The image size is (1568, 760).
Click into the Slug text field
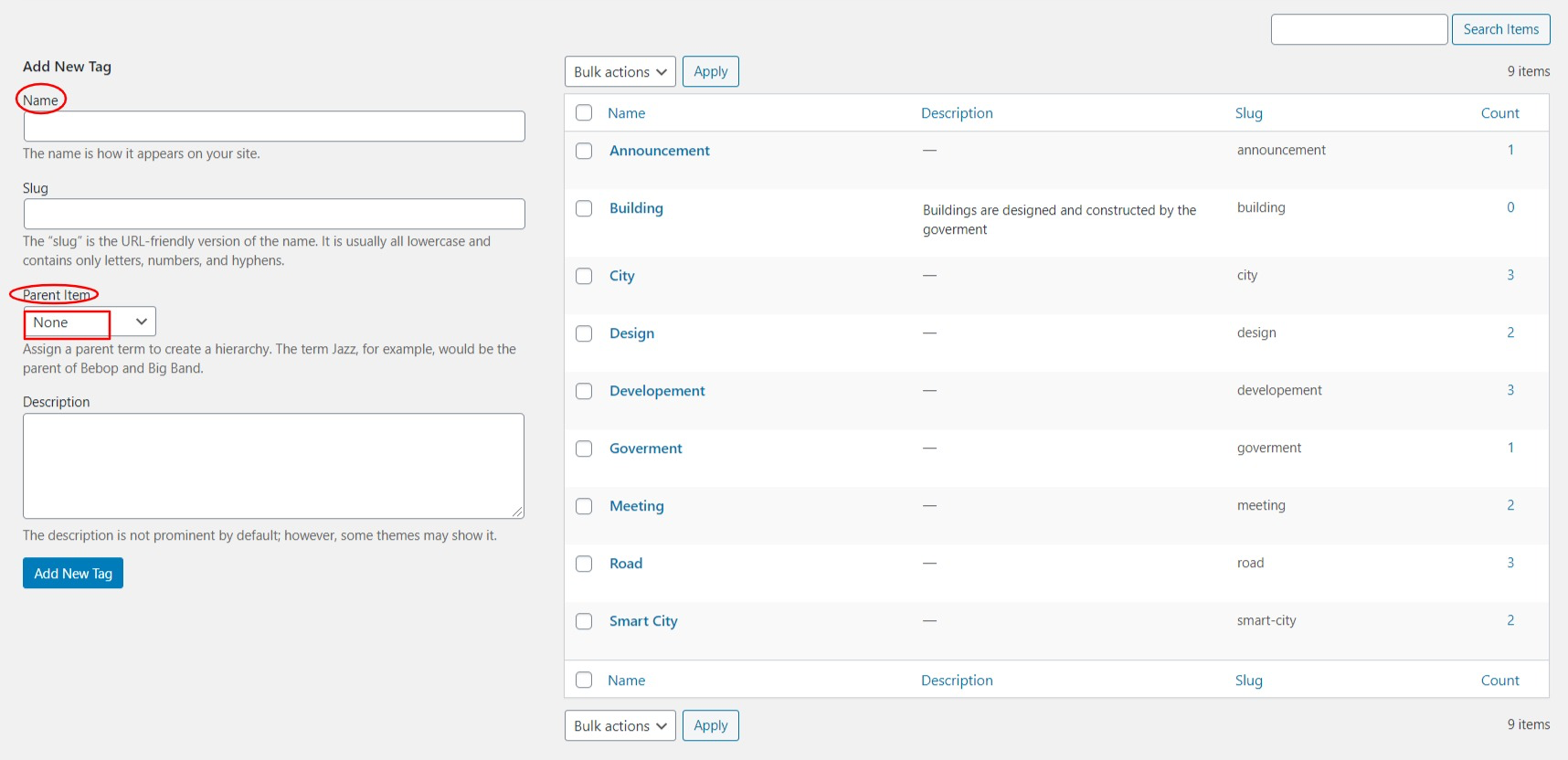click(274, 214)
